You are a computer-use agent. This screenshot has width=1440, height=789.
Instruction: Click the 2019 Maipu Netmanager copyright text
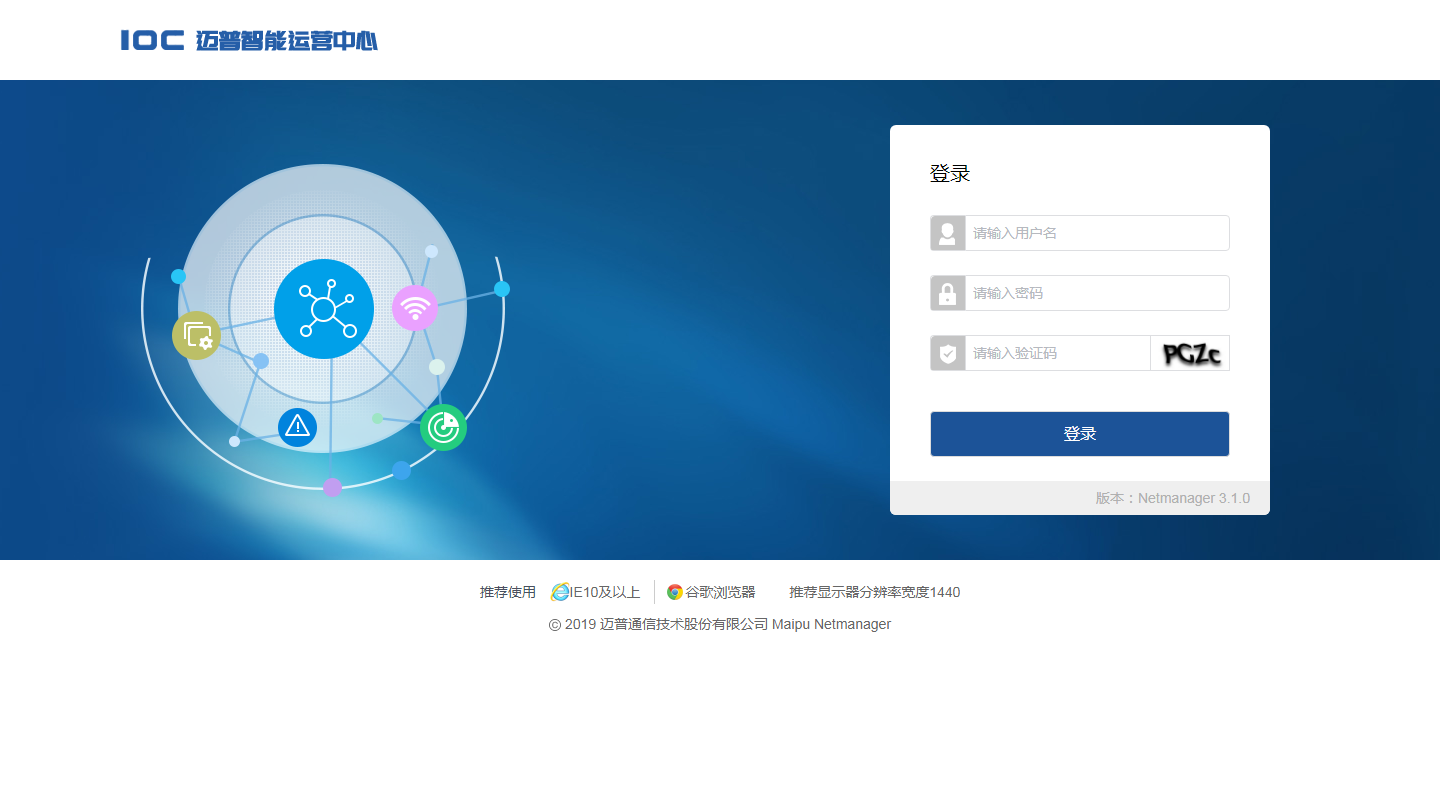click(x=720, y=624)
